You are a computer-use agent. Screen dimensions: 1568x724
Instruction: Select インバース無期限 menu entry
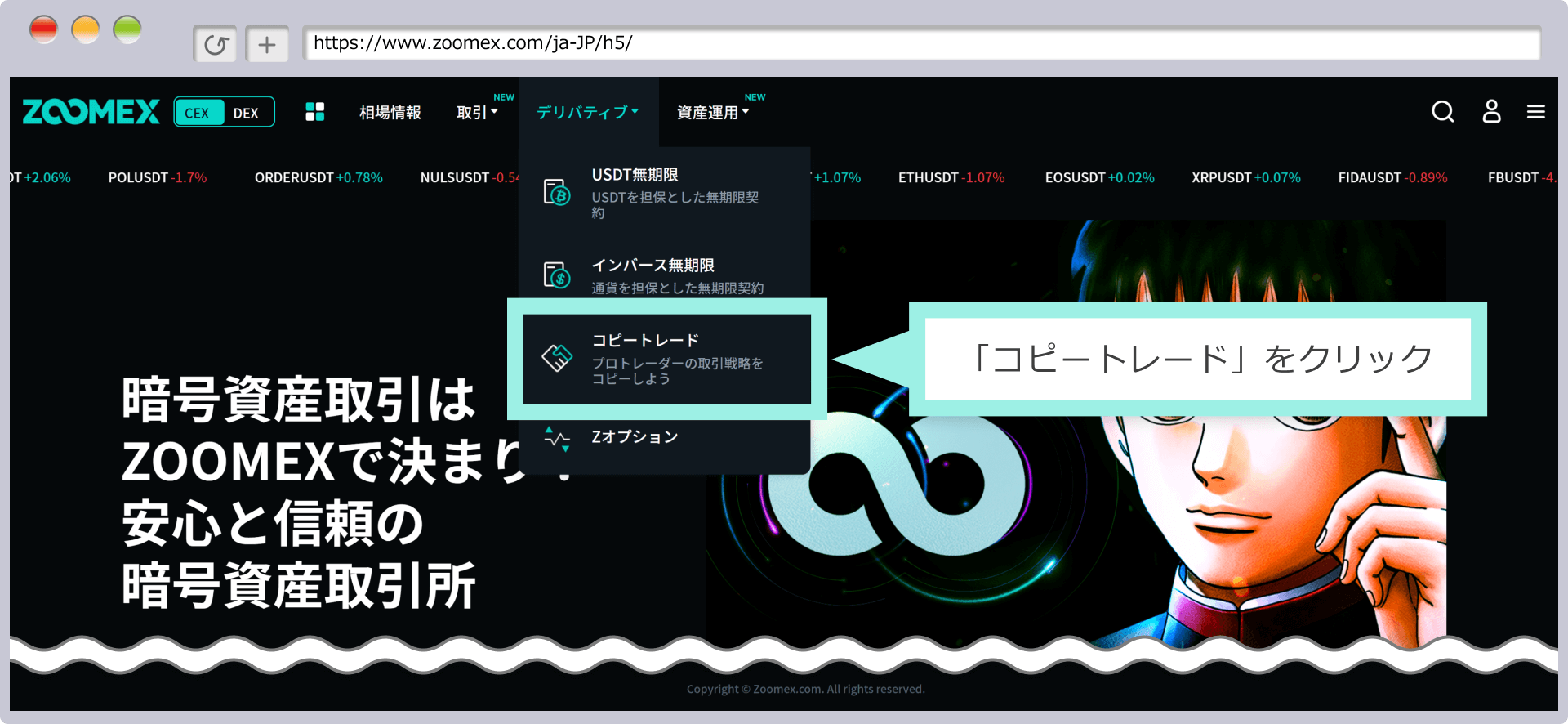click(666, 275)
